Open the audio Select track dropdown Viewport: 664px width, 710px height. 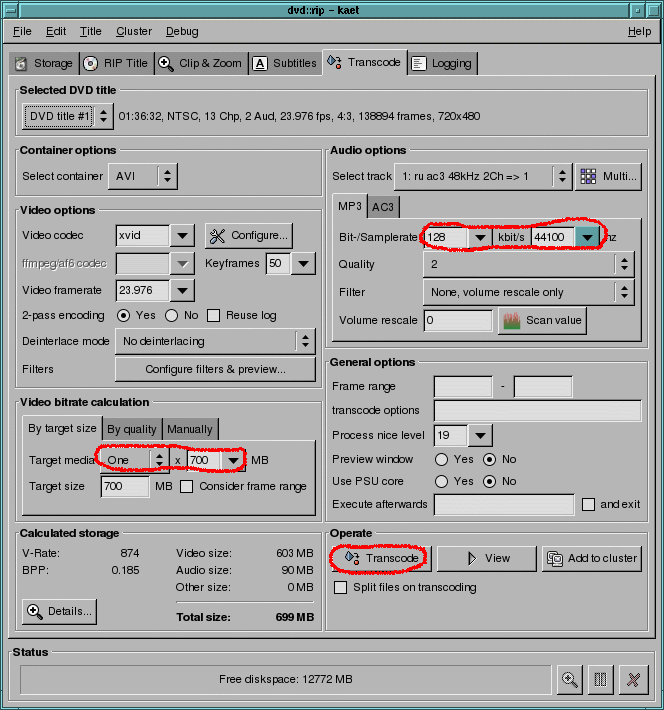click(x=483, y=176)
